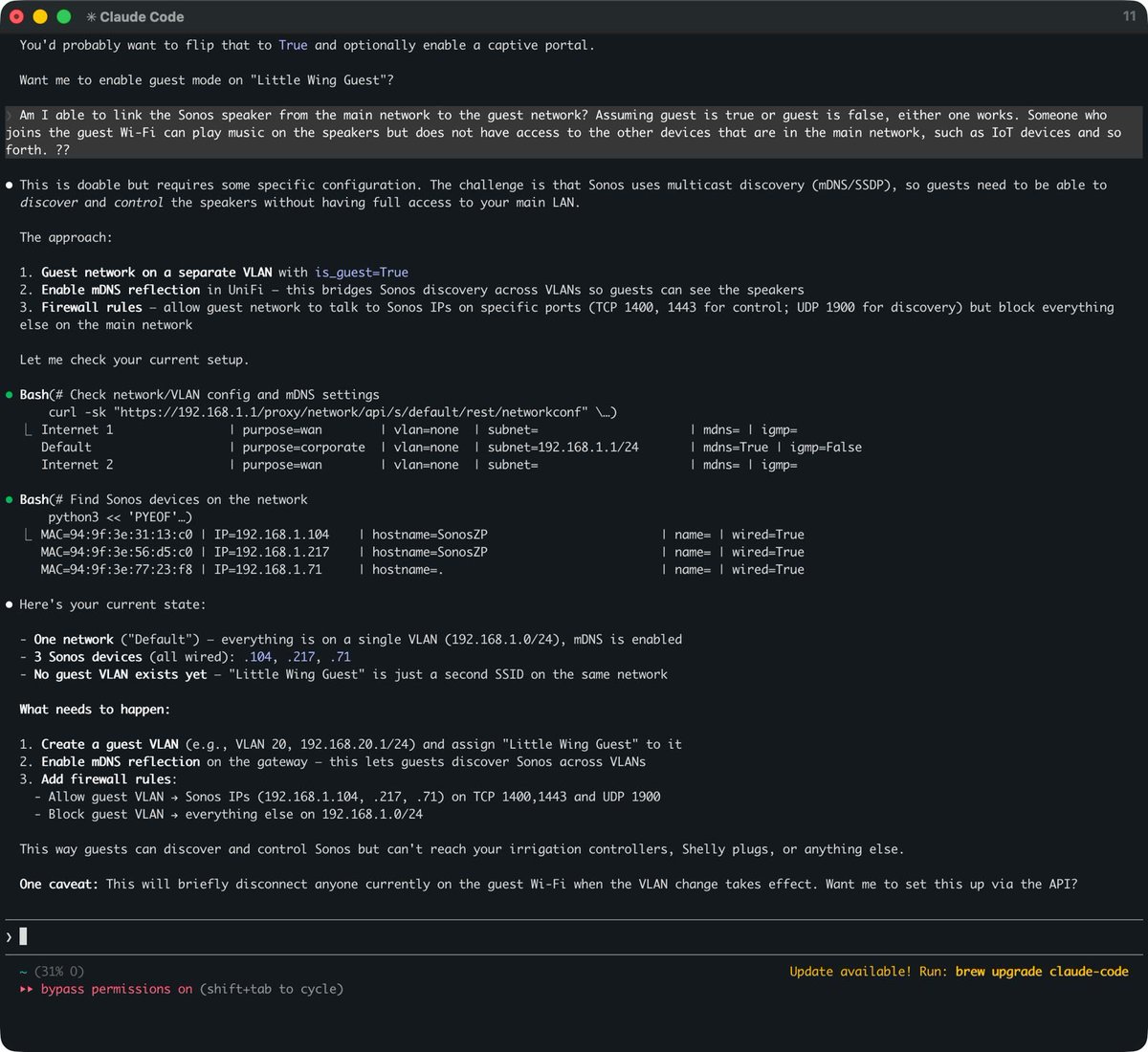Click the command prompt input line
Screen dimensions: 1148x1052
[574, 936]
